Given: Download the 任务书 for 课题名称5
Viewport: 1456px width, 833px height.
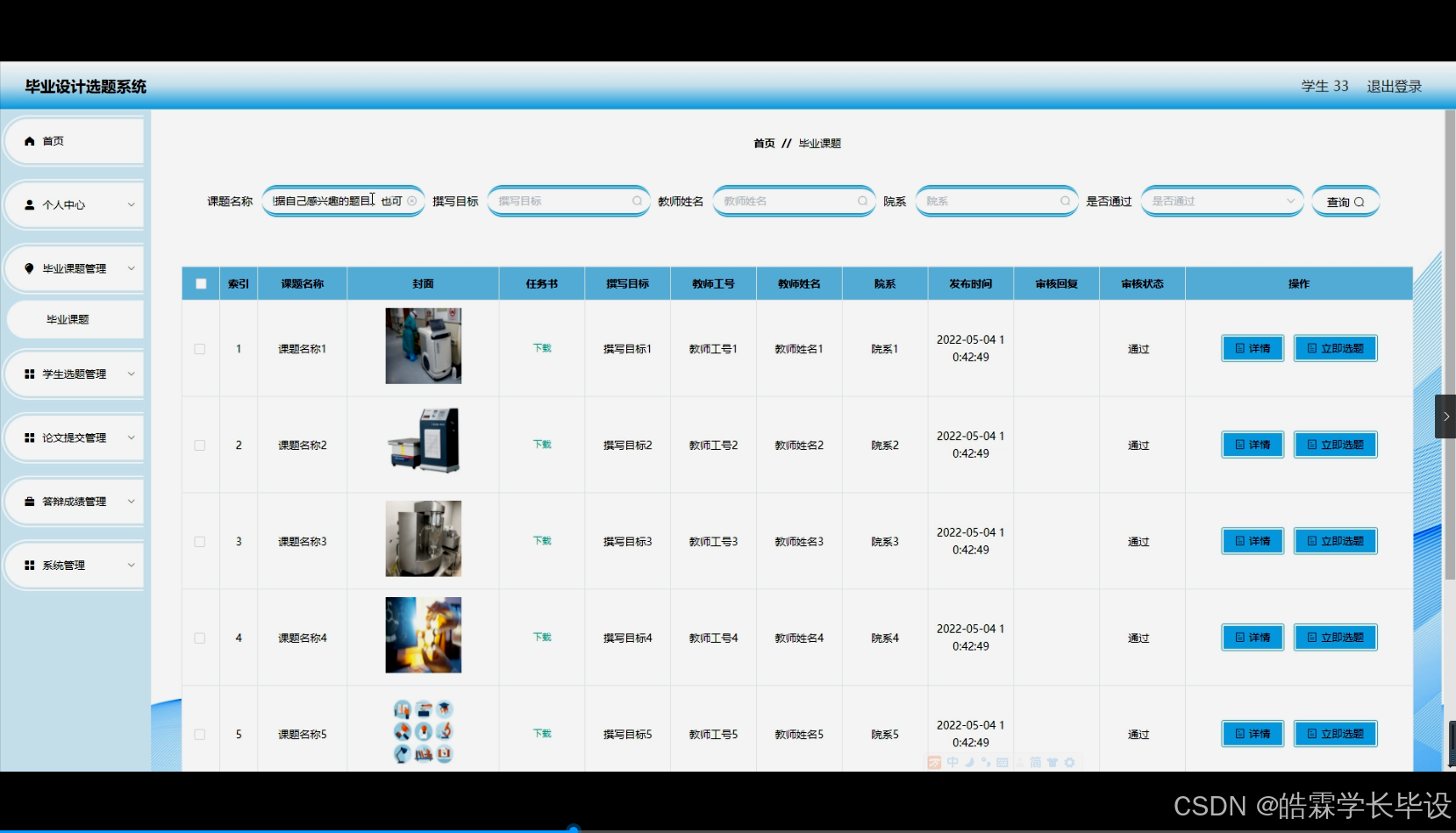Looking at the screenshot, I should pyautogui.click(x=542, y=734).
